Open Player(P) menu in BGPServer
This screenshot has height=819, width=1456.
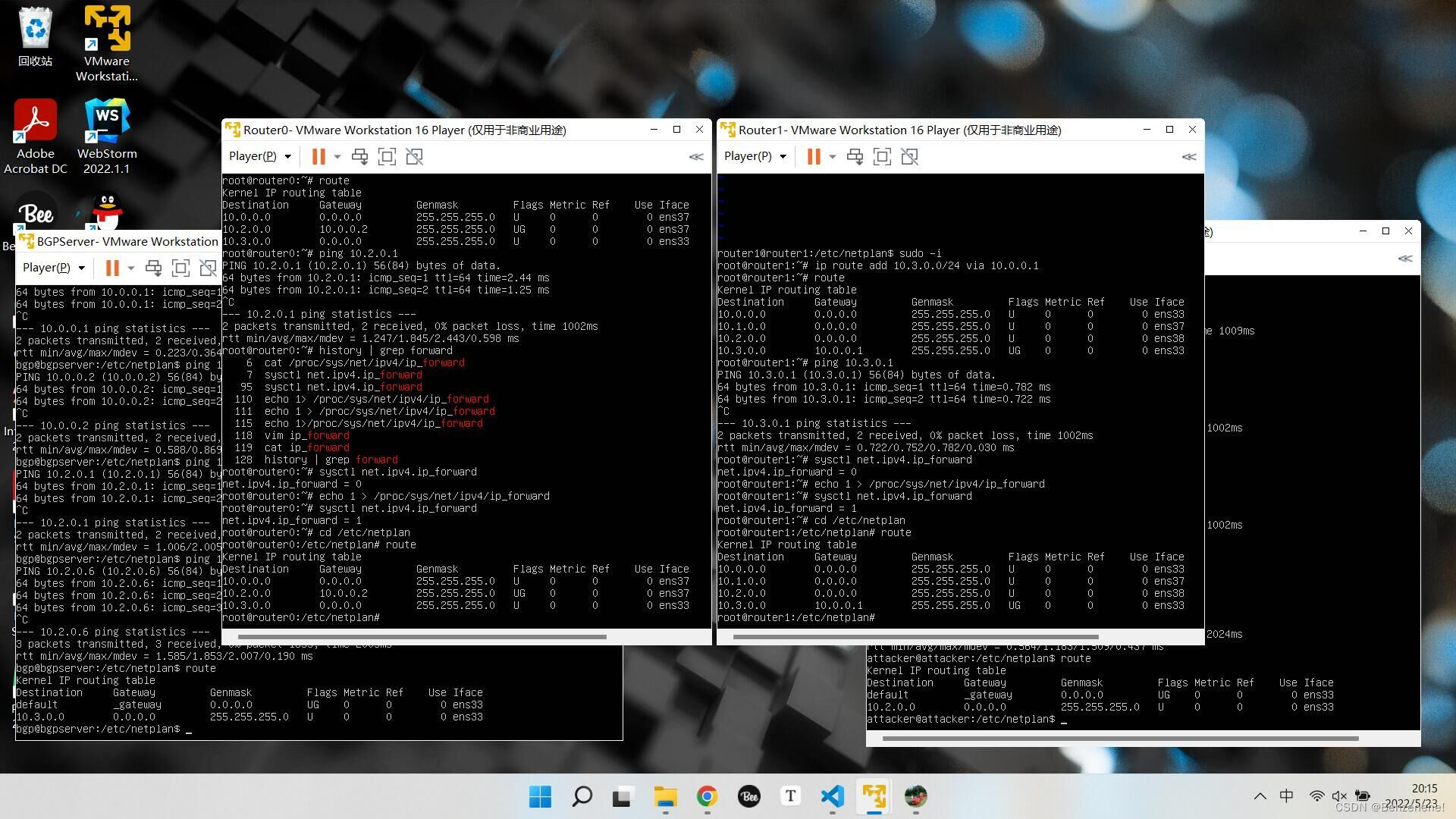tap(54, 268)
